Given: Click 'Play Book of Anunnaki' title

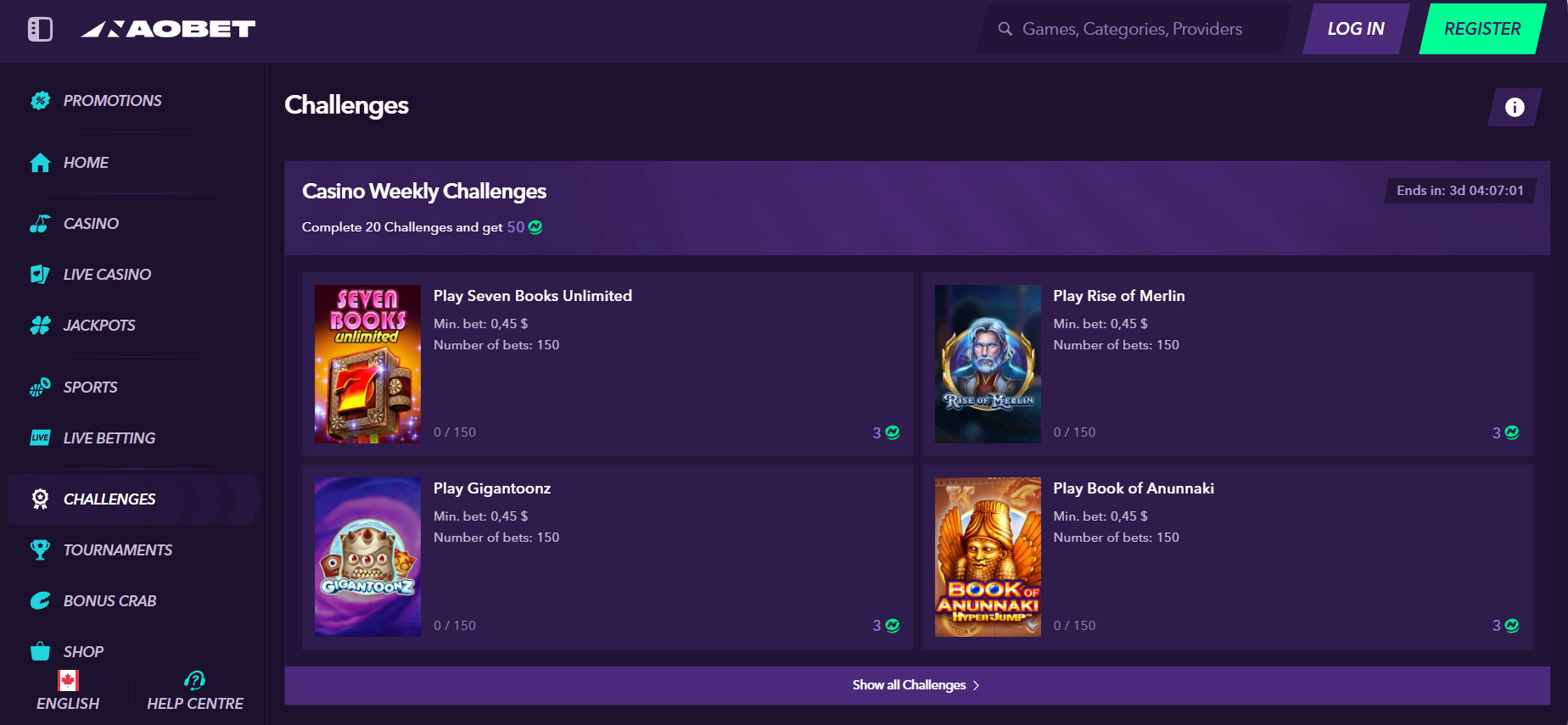Looking at the screenshot, I should [x=1134, y=488].
